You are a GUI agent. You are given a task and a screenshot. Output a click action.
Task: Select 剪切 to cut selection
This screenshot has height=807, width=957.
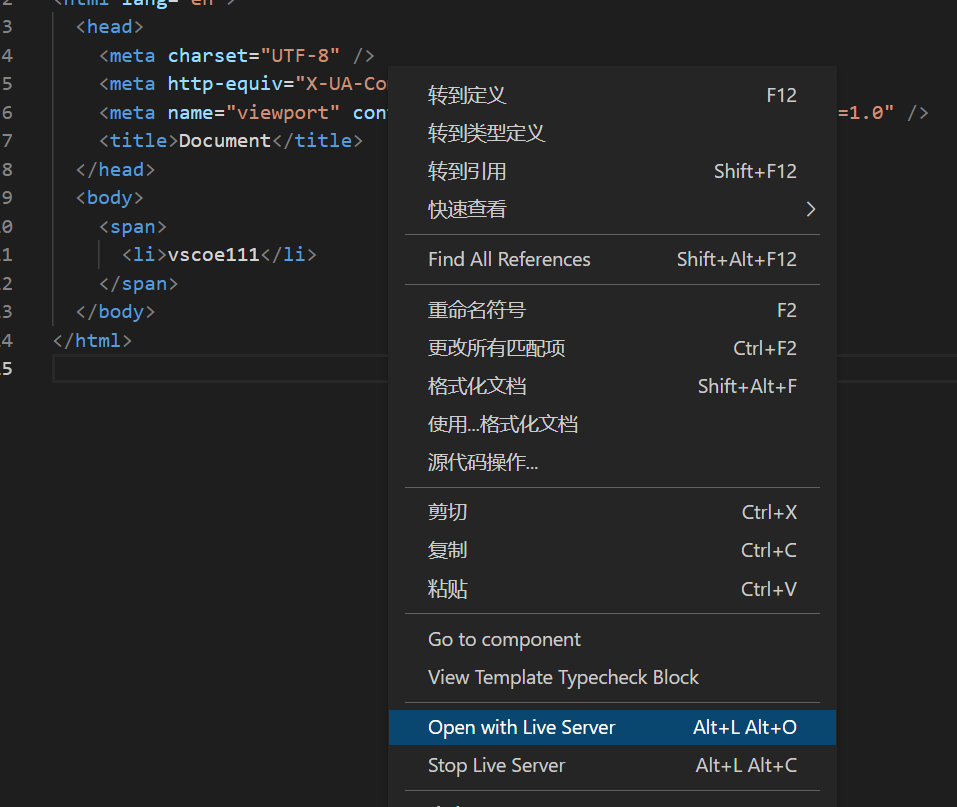click(447, 512)
